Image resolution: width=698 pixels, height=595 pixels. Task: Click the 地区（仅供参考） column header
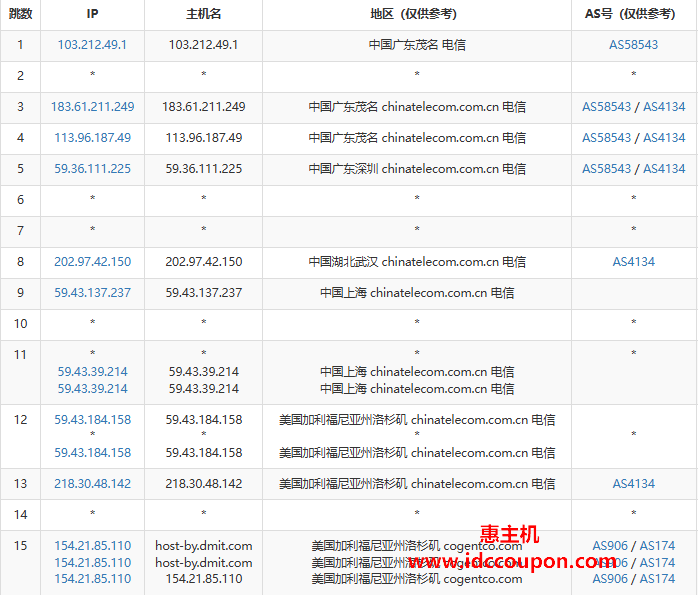[417, 15]
